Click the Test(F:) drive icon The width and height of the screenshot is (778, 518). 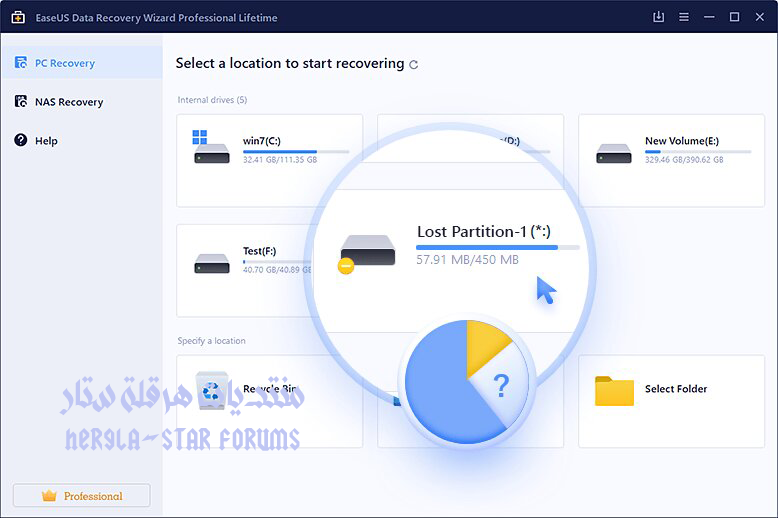212,263
